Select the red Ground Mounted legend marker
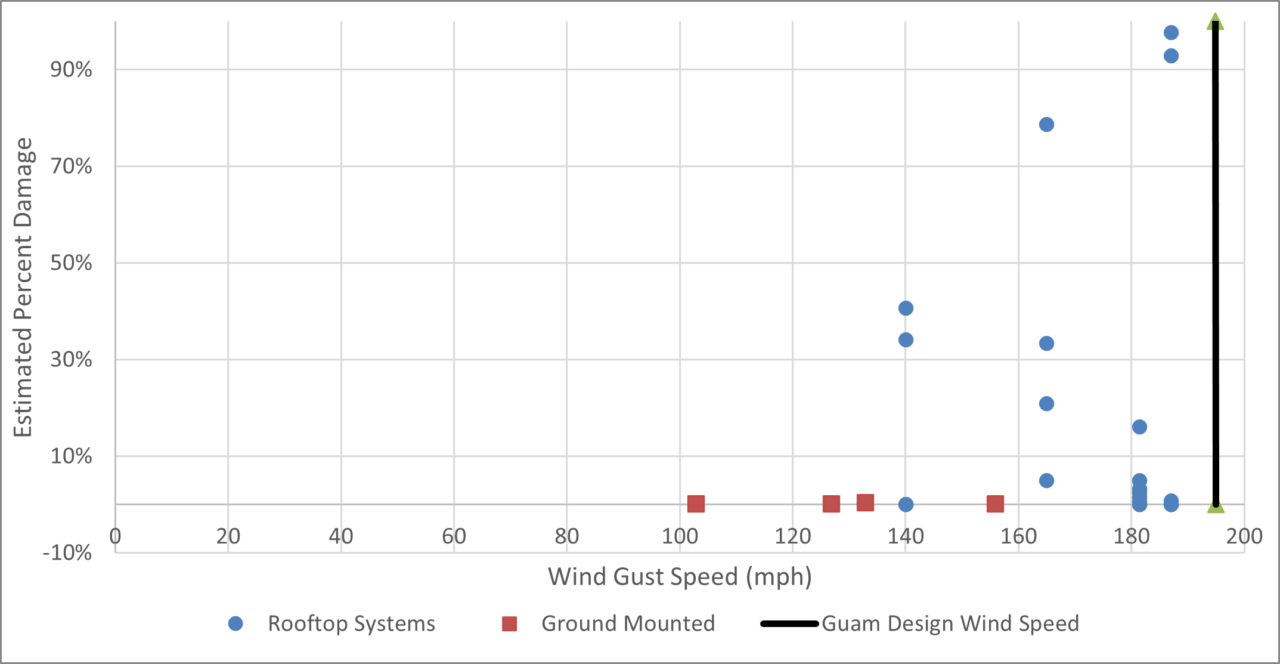 point(509,623)
